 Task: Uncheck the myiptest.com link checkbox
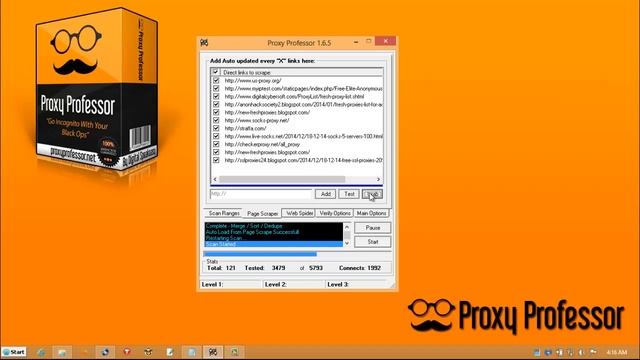click(216, 88)
